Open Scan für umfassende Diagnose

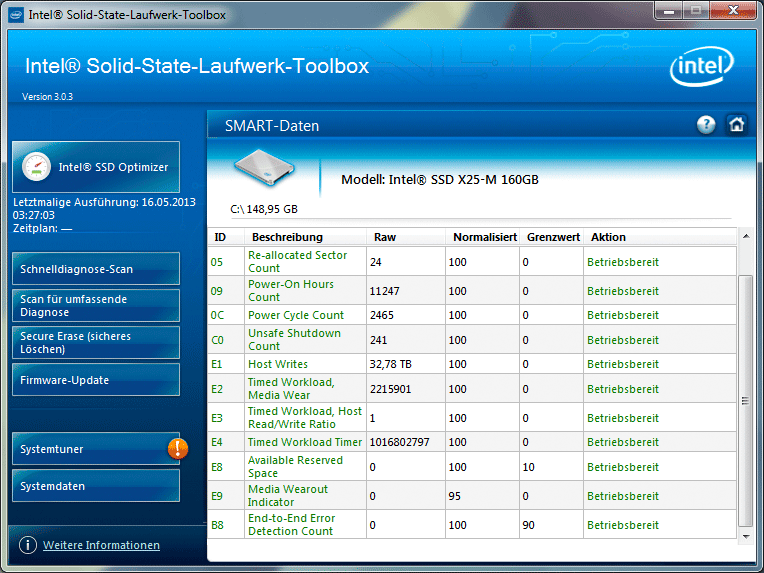click(96, 306)
